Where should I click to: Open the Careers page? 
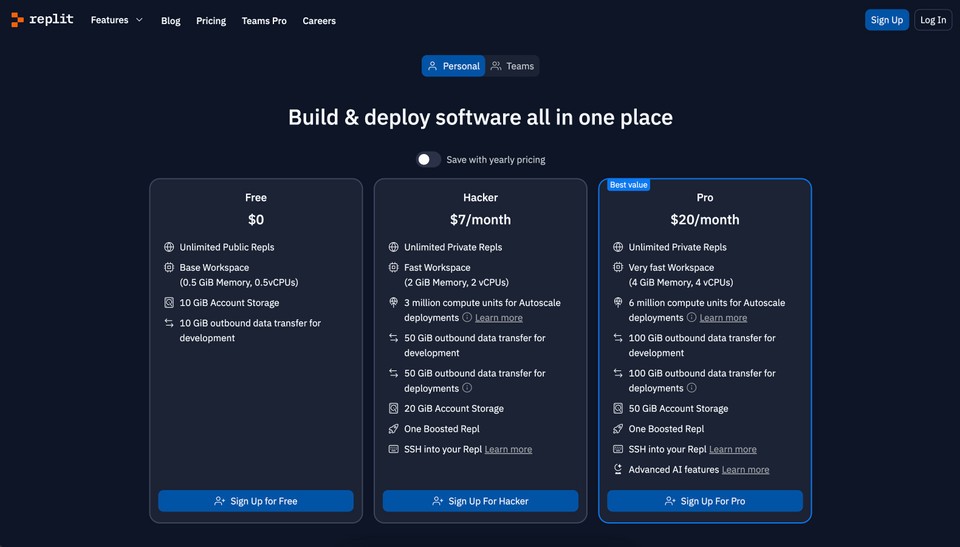319,21
